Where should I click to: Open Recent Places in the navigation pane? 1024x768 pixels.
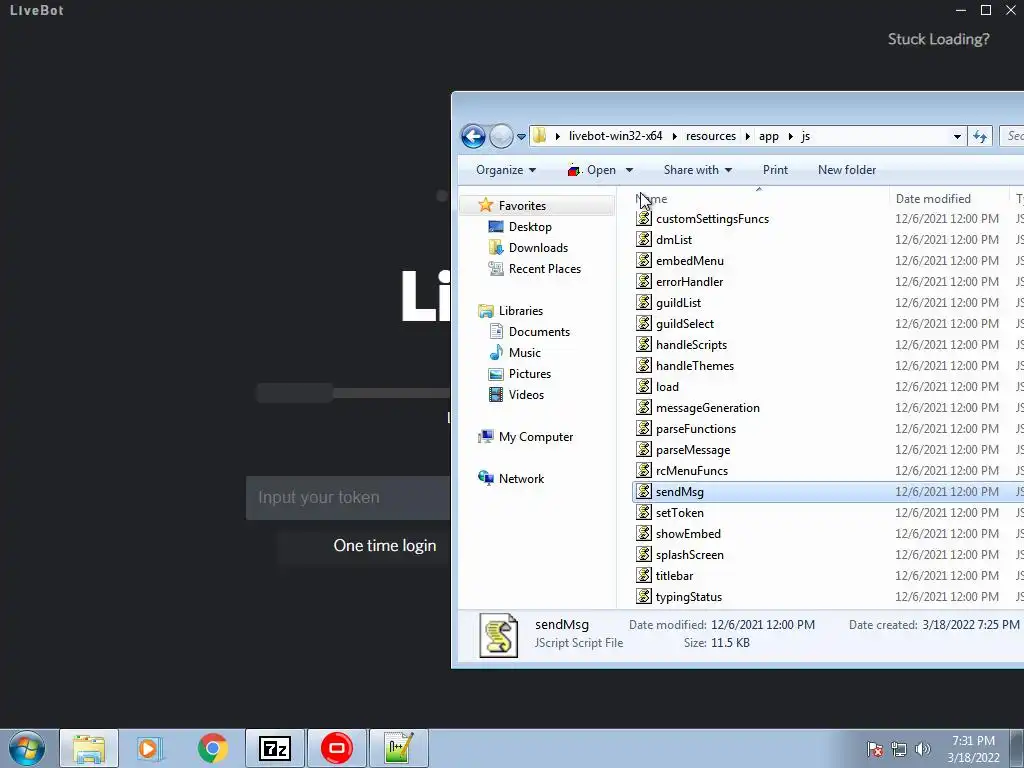[545, 268]
